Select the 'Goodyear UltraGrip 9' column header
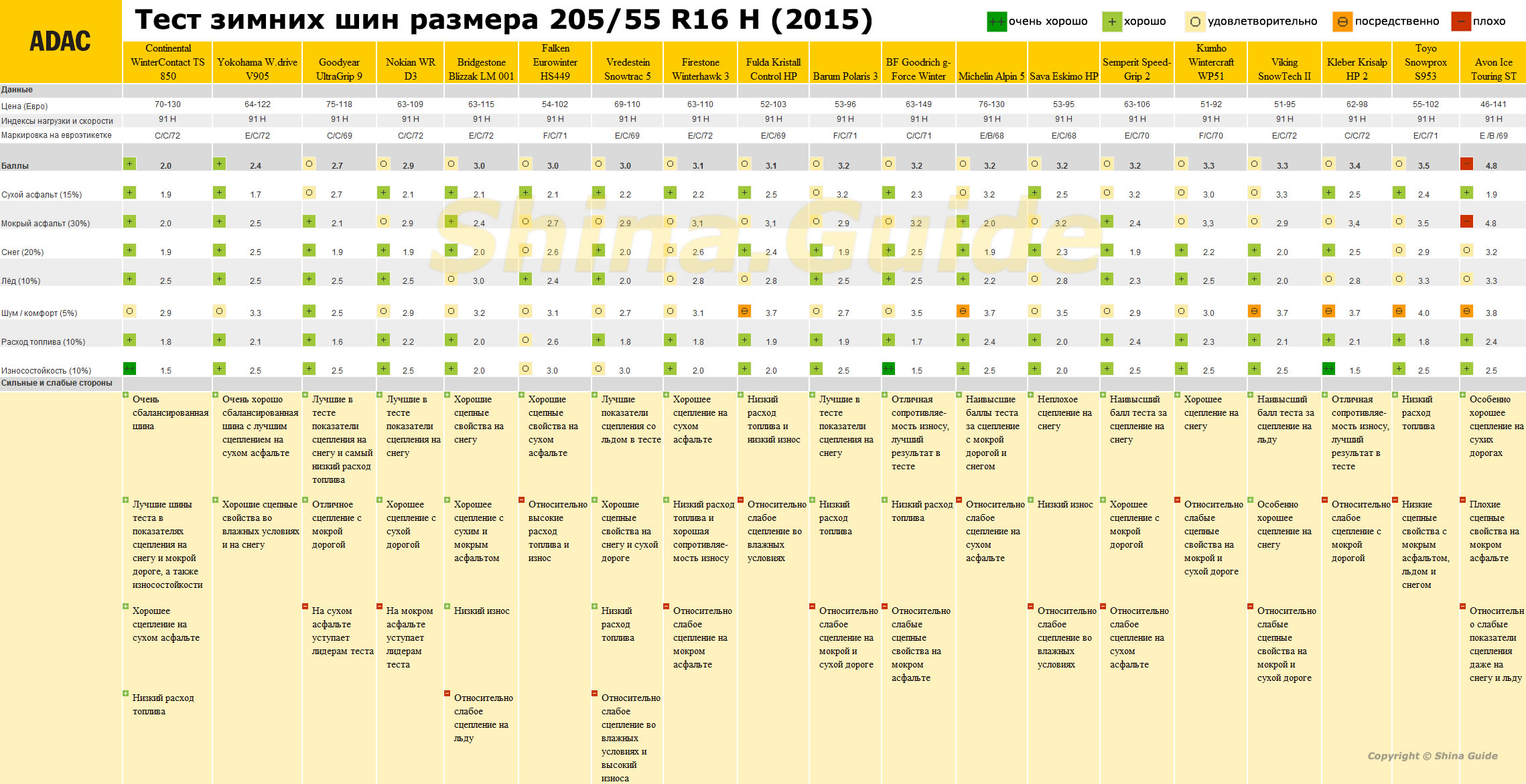Viewport: 1526px width, 784px height. coord(339,62)
